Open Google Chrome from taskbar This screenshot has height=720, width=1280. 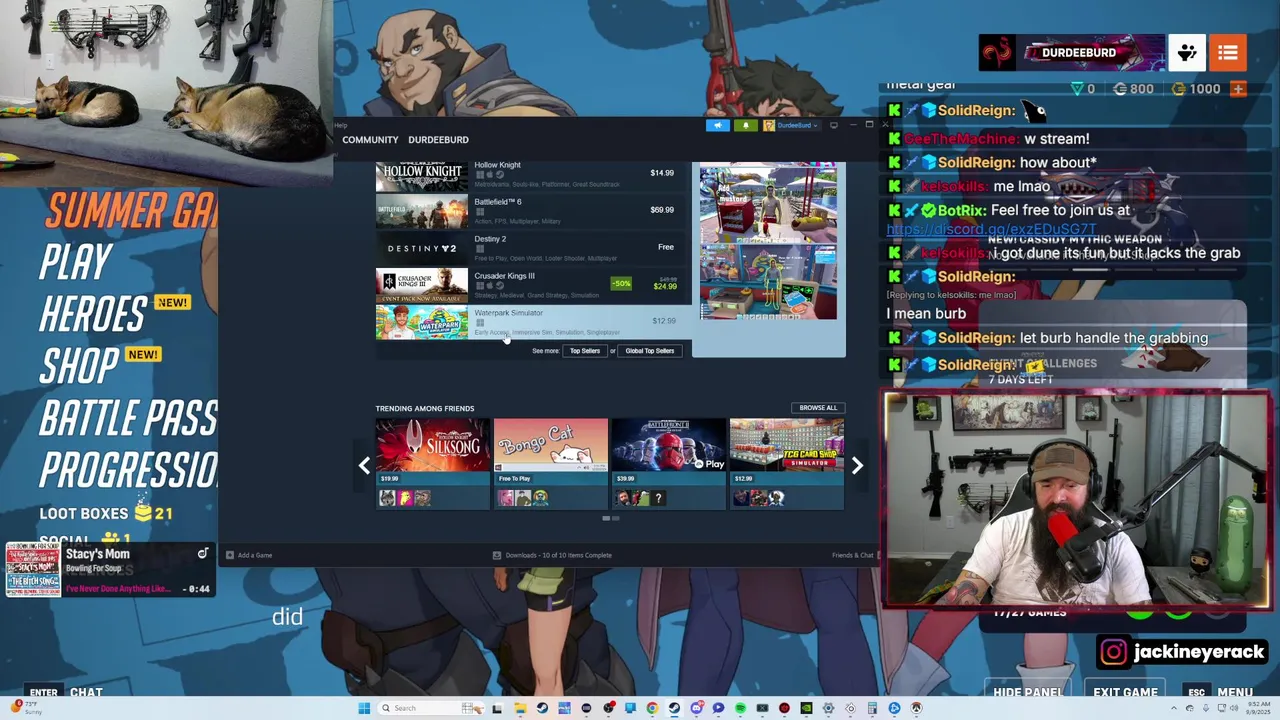[x=652, y=708]
